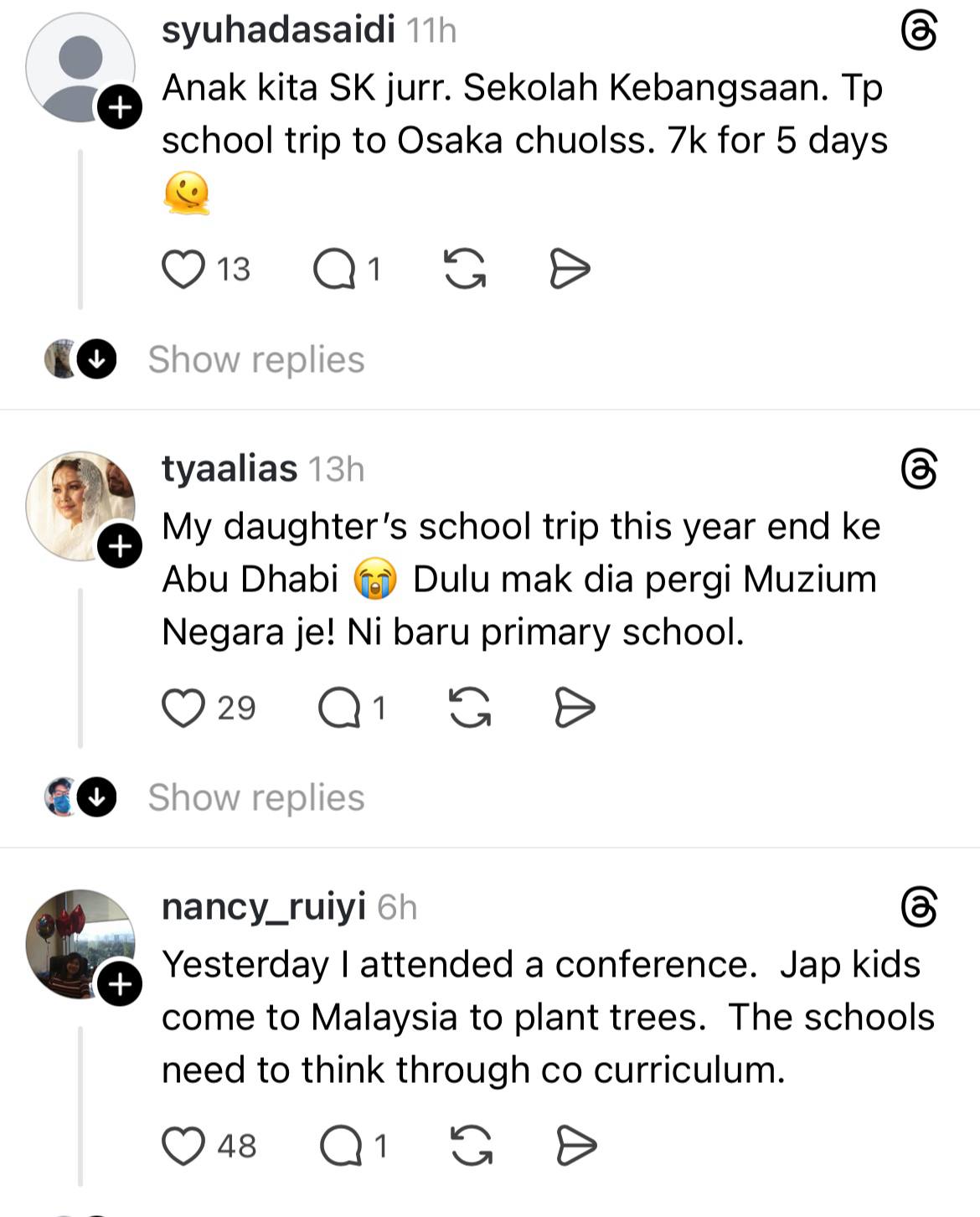Repost tyaalias's school trip comment
The width and height of the screenshot is (980, 1217).
point(470,708)
